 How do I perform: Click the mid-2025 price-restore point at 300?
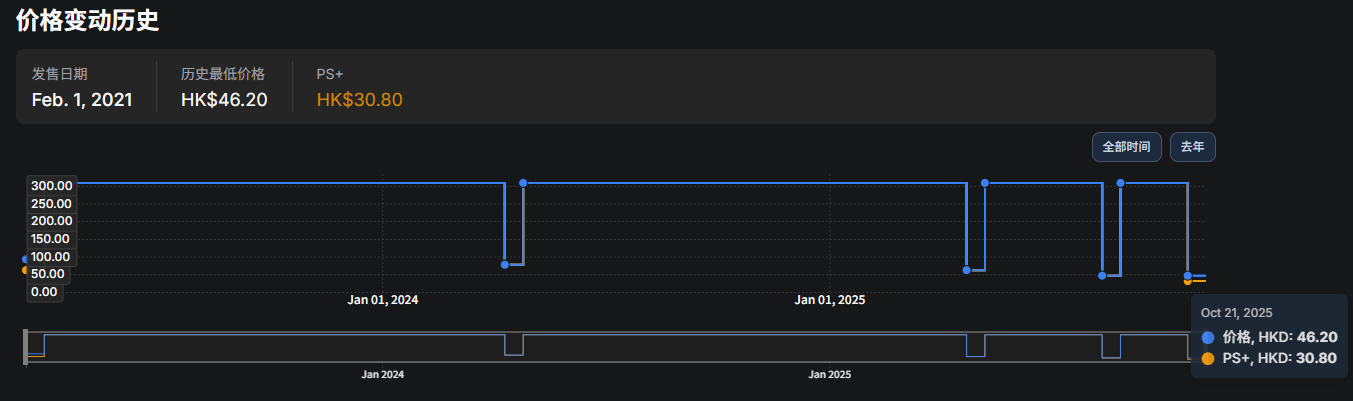click(x=985, y=183)
